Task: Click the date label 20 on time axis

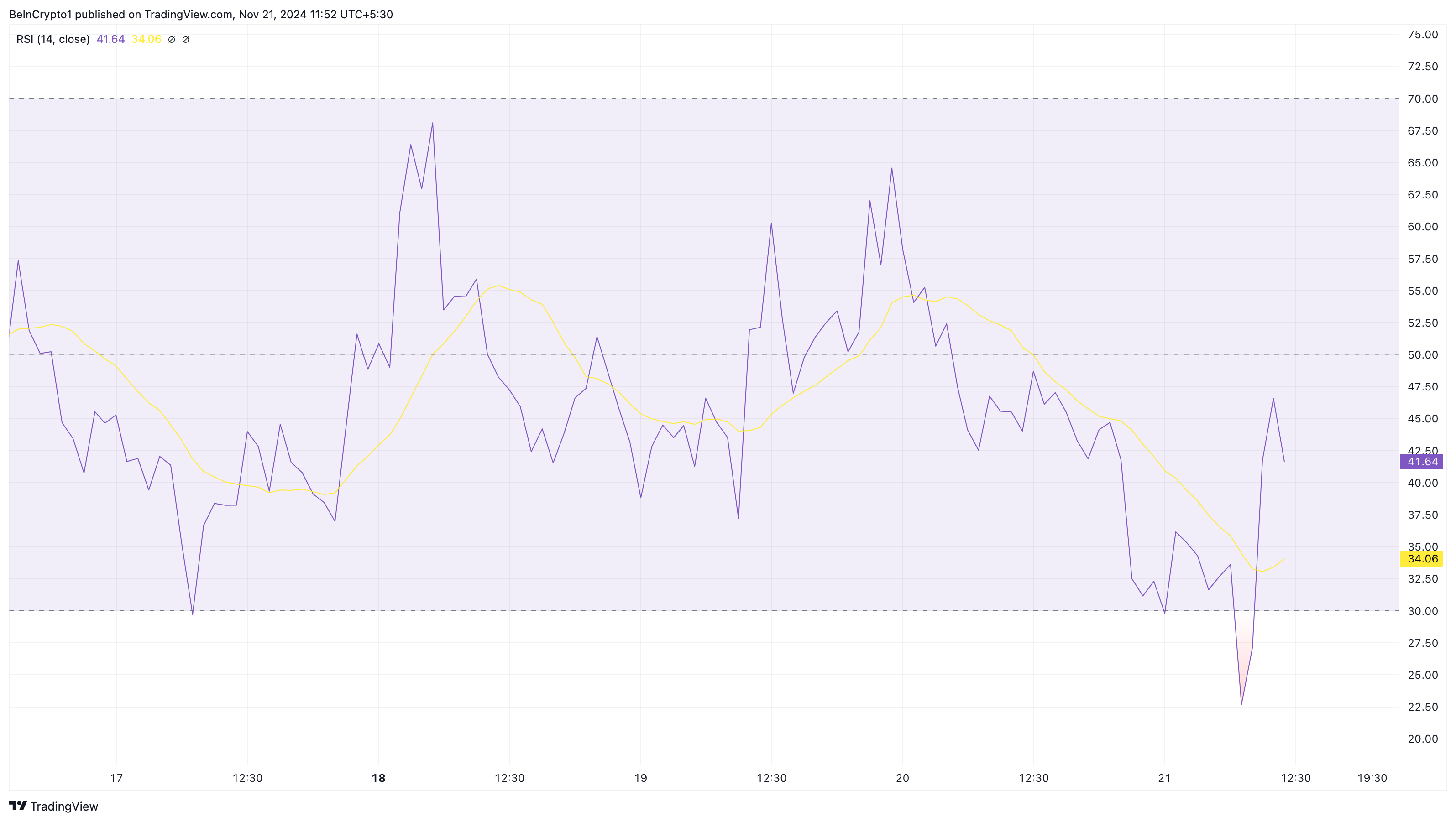Action: click(x=903, y=778)
